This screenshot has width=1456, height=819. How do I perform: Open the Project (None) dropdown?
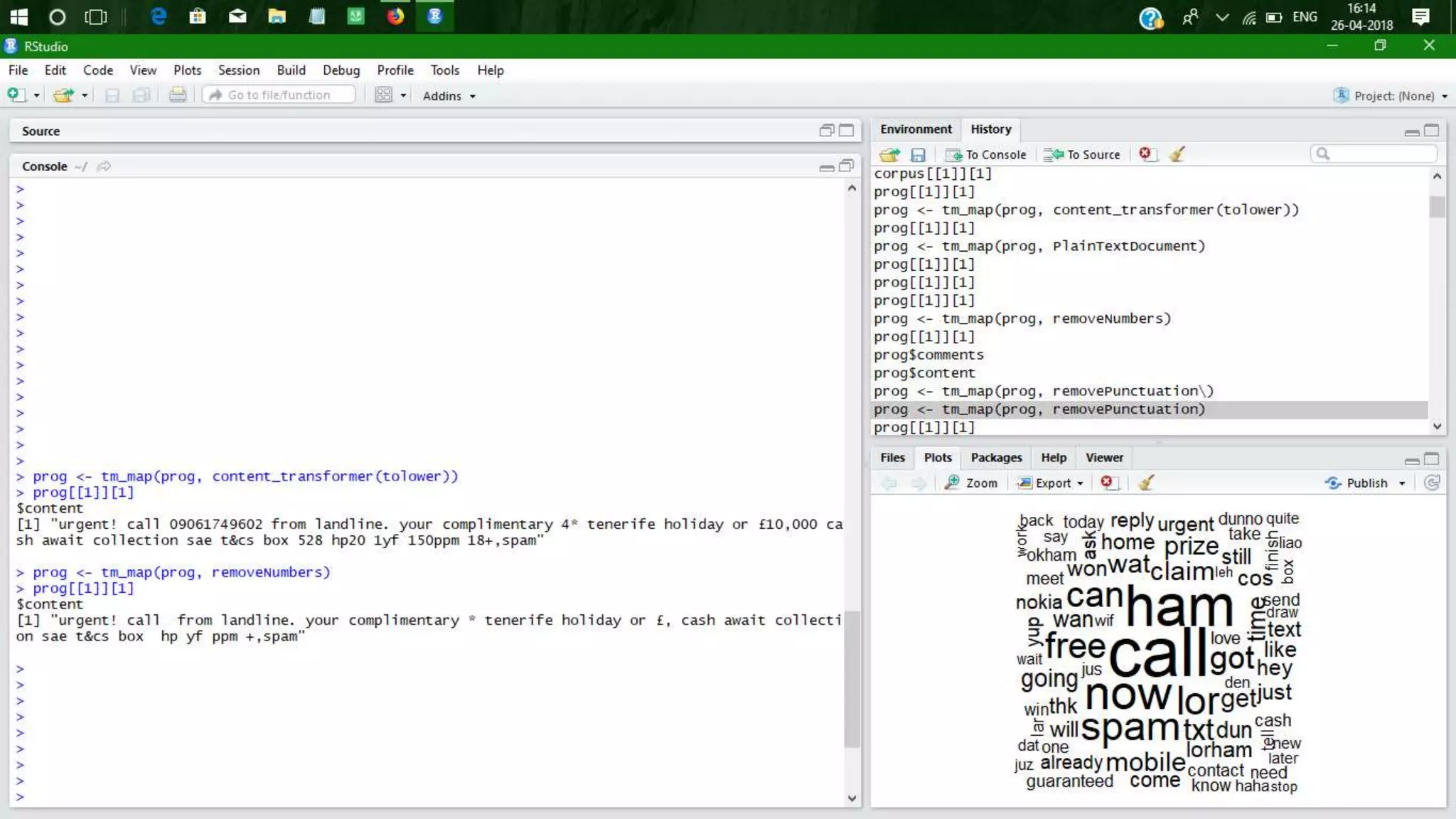[x=1392, y=95]
